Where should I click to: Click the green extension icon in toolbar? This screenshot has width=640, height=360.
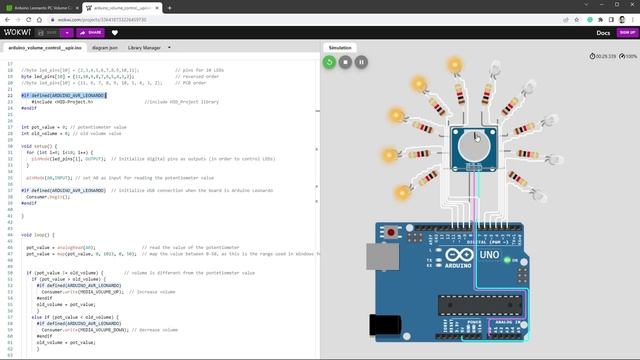[590, 20]
